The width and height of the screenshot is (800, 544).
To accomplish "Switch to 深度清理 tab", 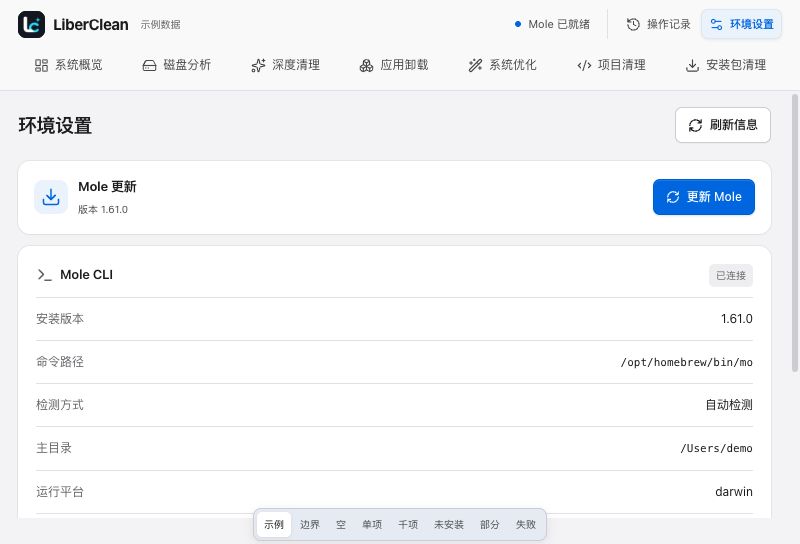I will 286,65.
